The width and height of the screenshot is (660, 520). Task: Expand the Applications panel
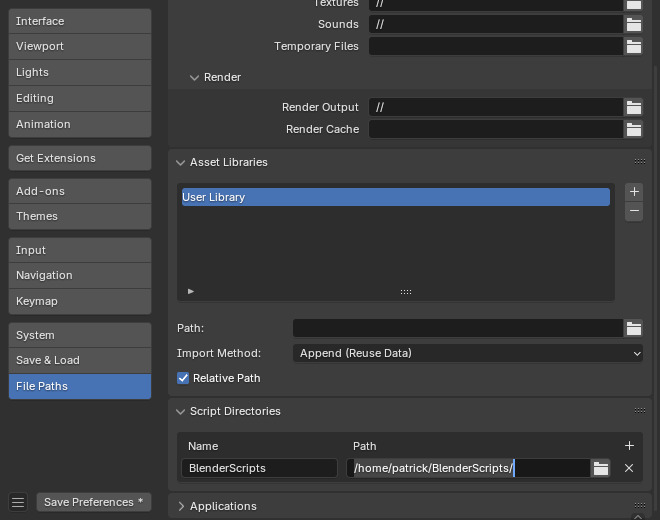(181, 506)
